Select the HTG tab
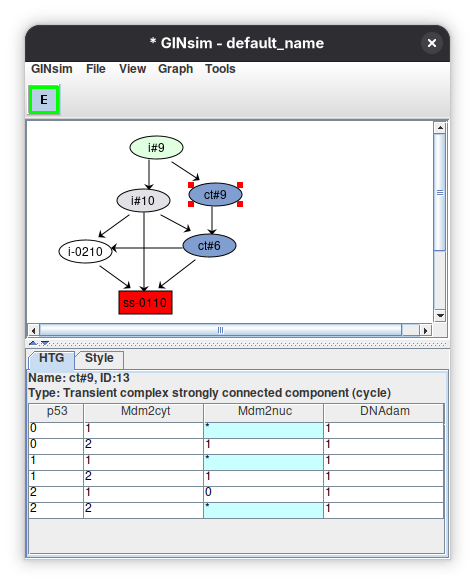475x584 pixels. (51, 358)
